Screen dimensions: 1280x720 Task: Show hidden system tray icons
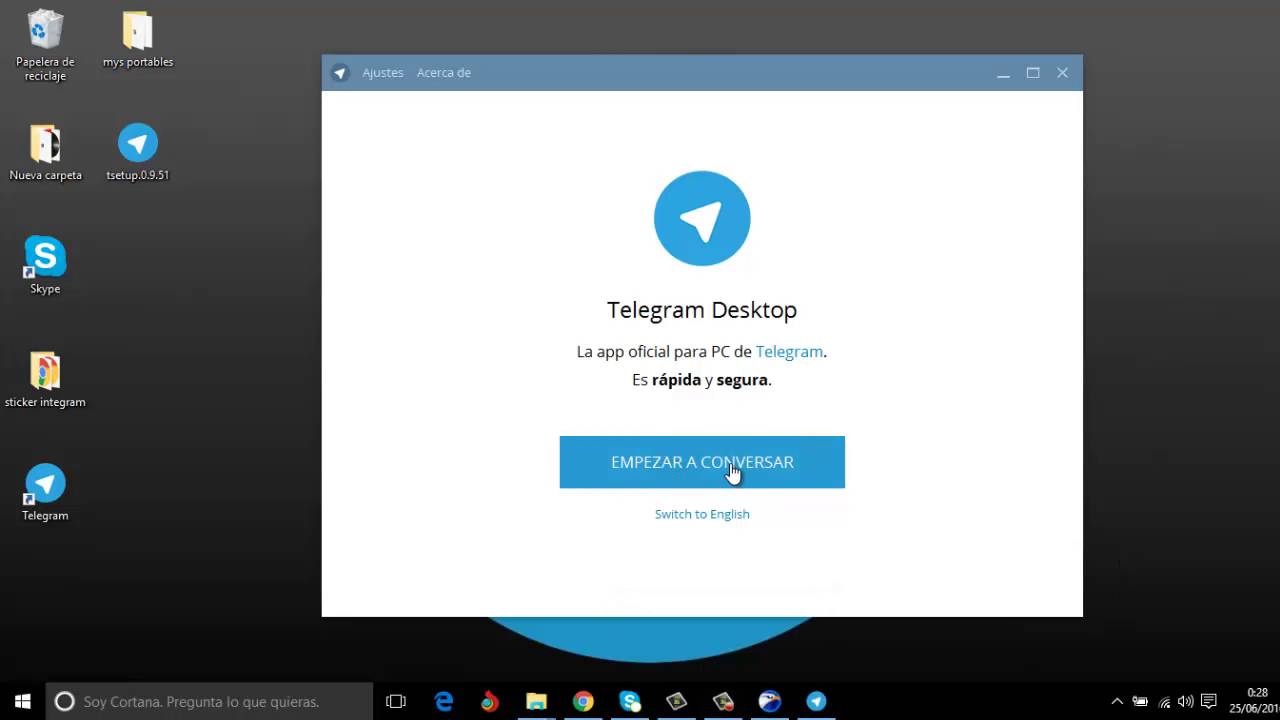(x=1117, y=701)
